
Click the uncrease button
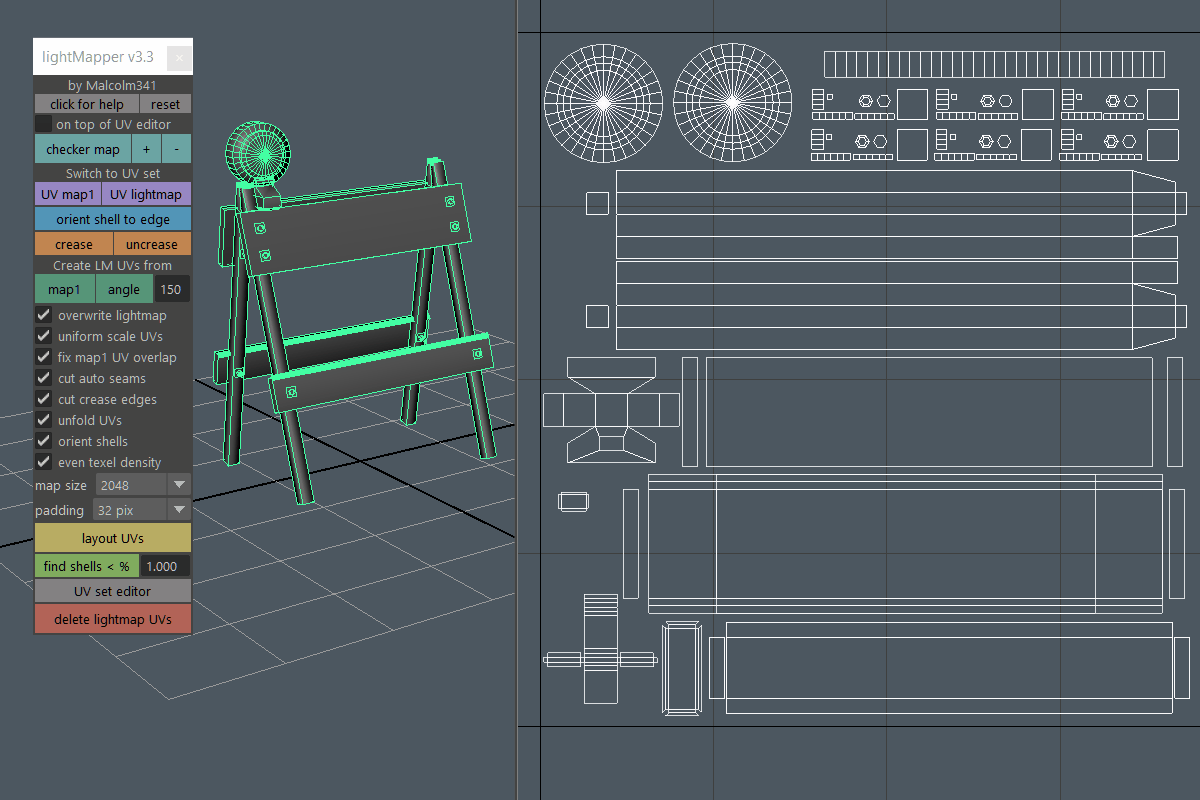click(x=152, y=244)
